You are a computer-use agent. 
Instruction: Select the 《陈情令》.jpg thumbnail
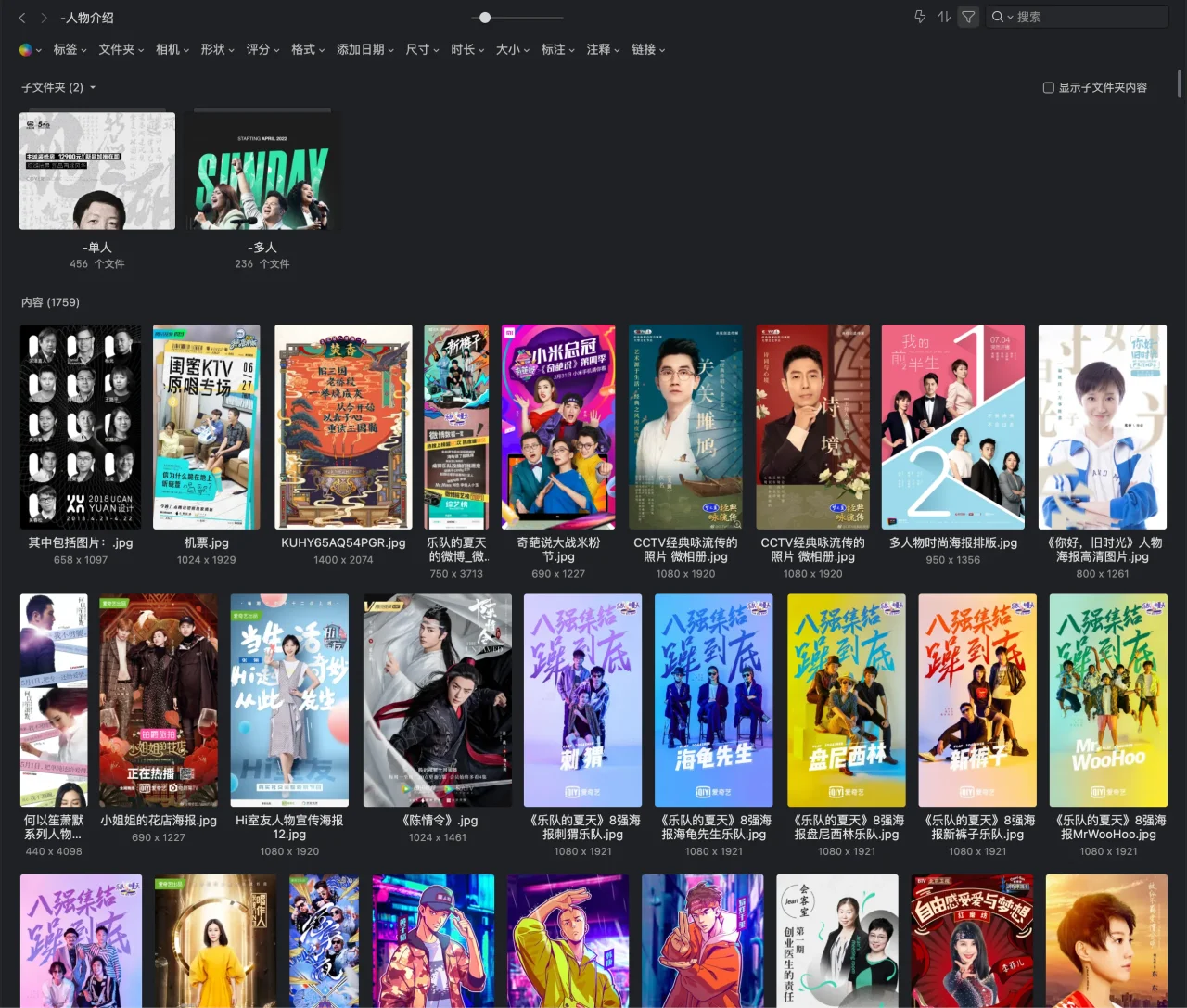[438, 700]
